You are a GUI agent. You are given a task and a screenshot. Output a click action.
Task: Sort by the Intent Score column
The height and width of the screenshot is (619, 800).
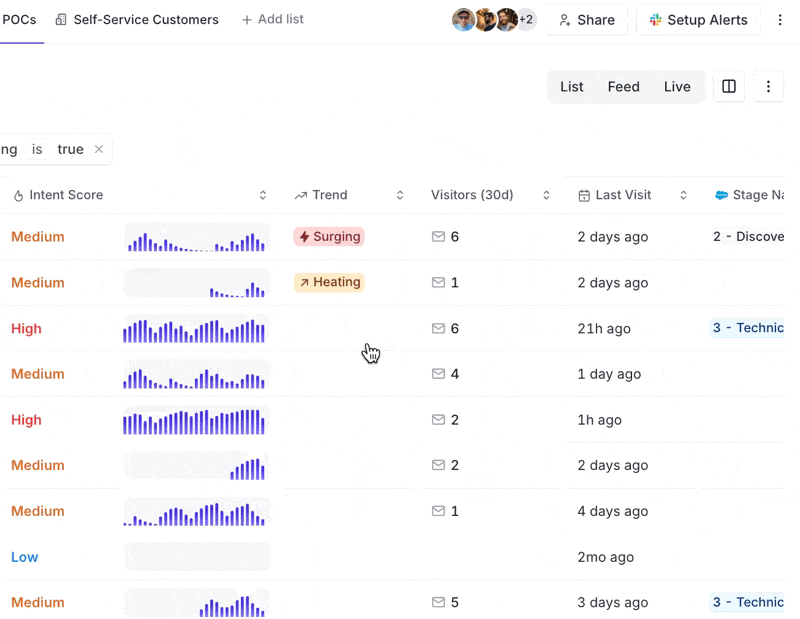[263, 195]
